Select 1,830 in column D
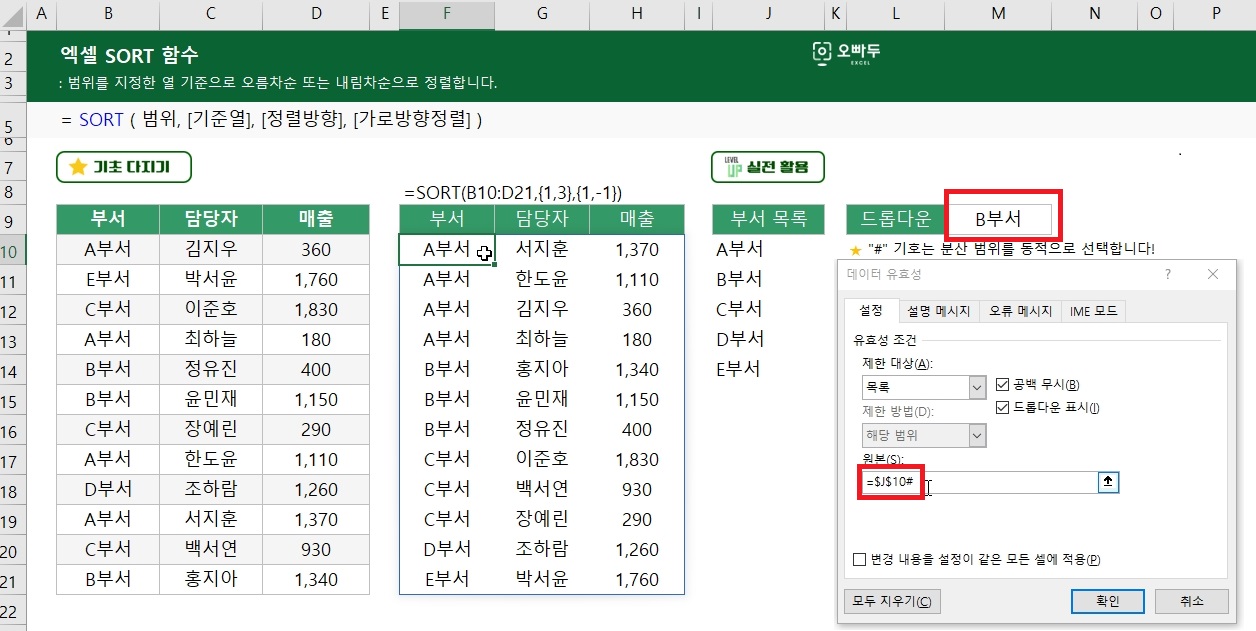This screenshot has height=631, width=1256. [316, 309]
